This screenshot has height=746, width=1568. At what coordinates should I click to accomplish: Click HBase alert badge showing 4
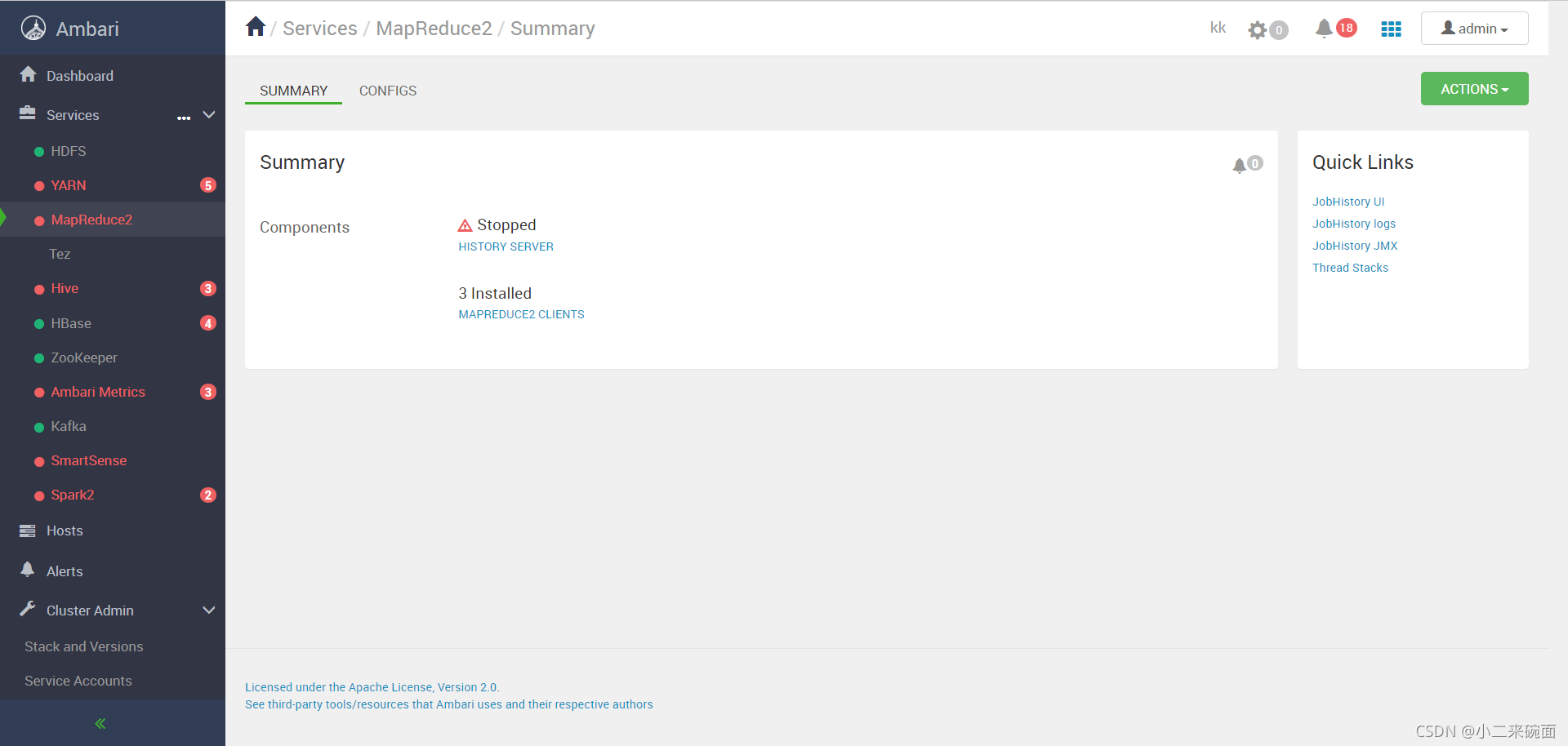(x=208, y=323)
